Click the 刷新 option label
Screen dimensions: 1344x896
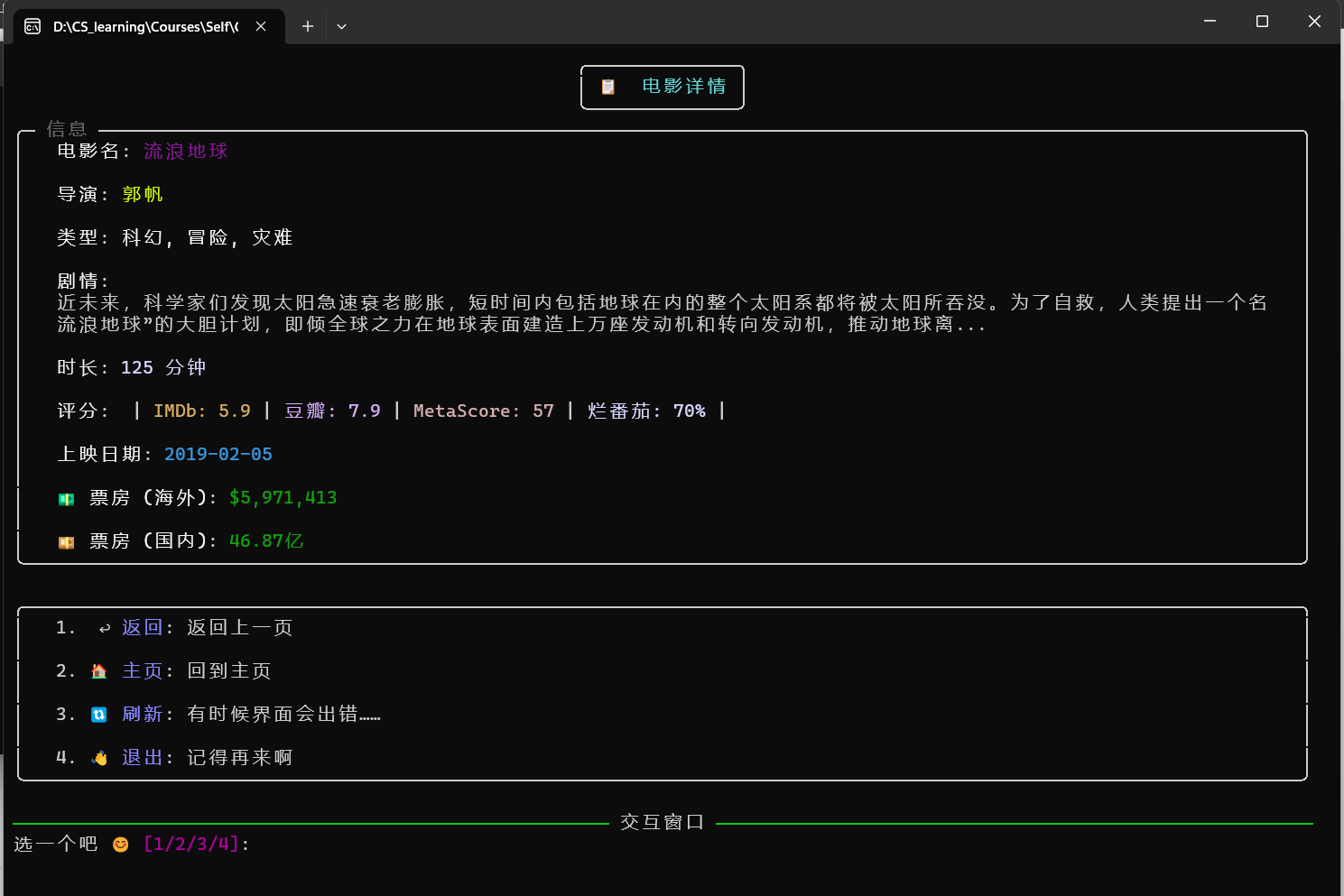tap(143, 714)
